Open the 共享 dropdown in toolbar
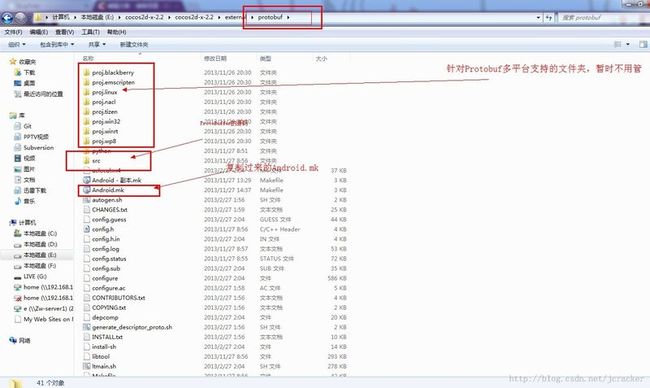 click(x=97, y=44)
